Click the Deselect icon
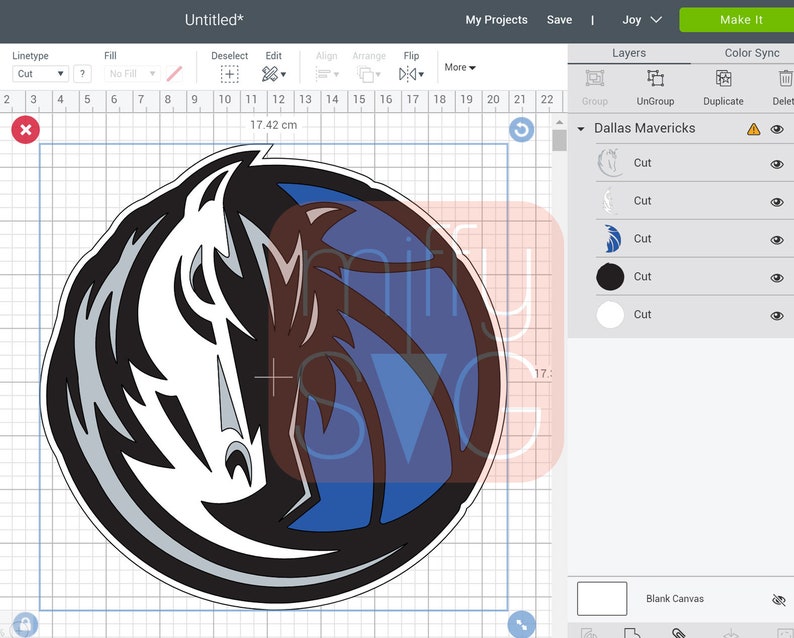The height and width of the screenshot is (638, 794). (x=229, y=74)
